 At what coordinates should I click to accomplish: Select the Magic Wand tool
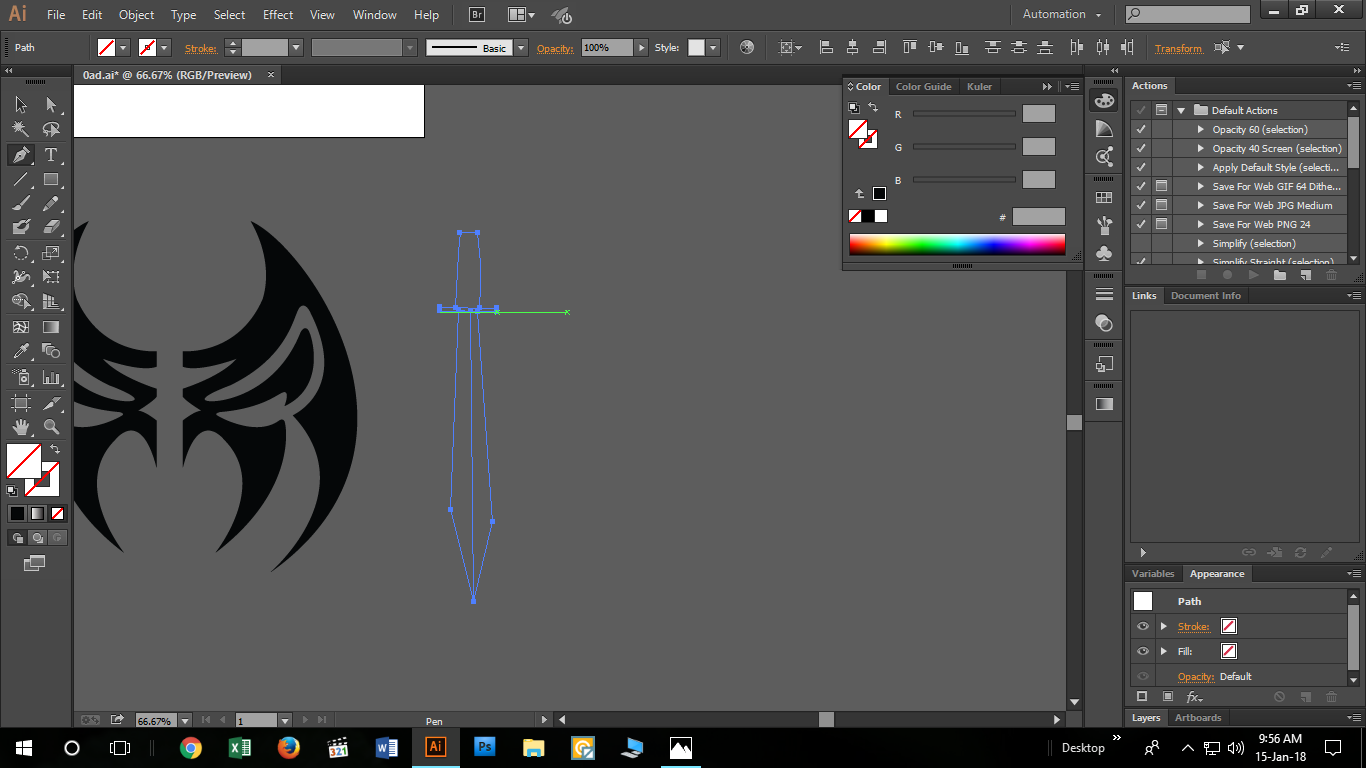(20, 129)
